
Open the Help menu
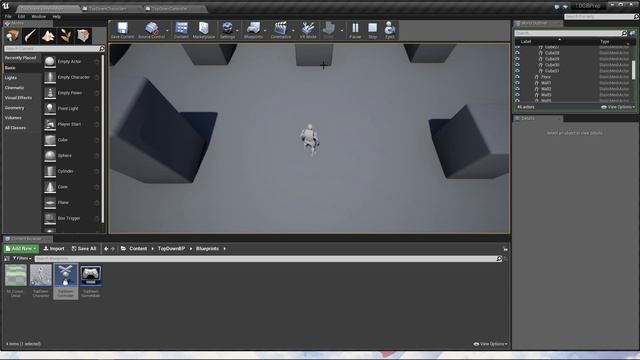click(57, 17)
